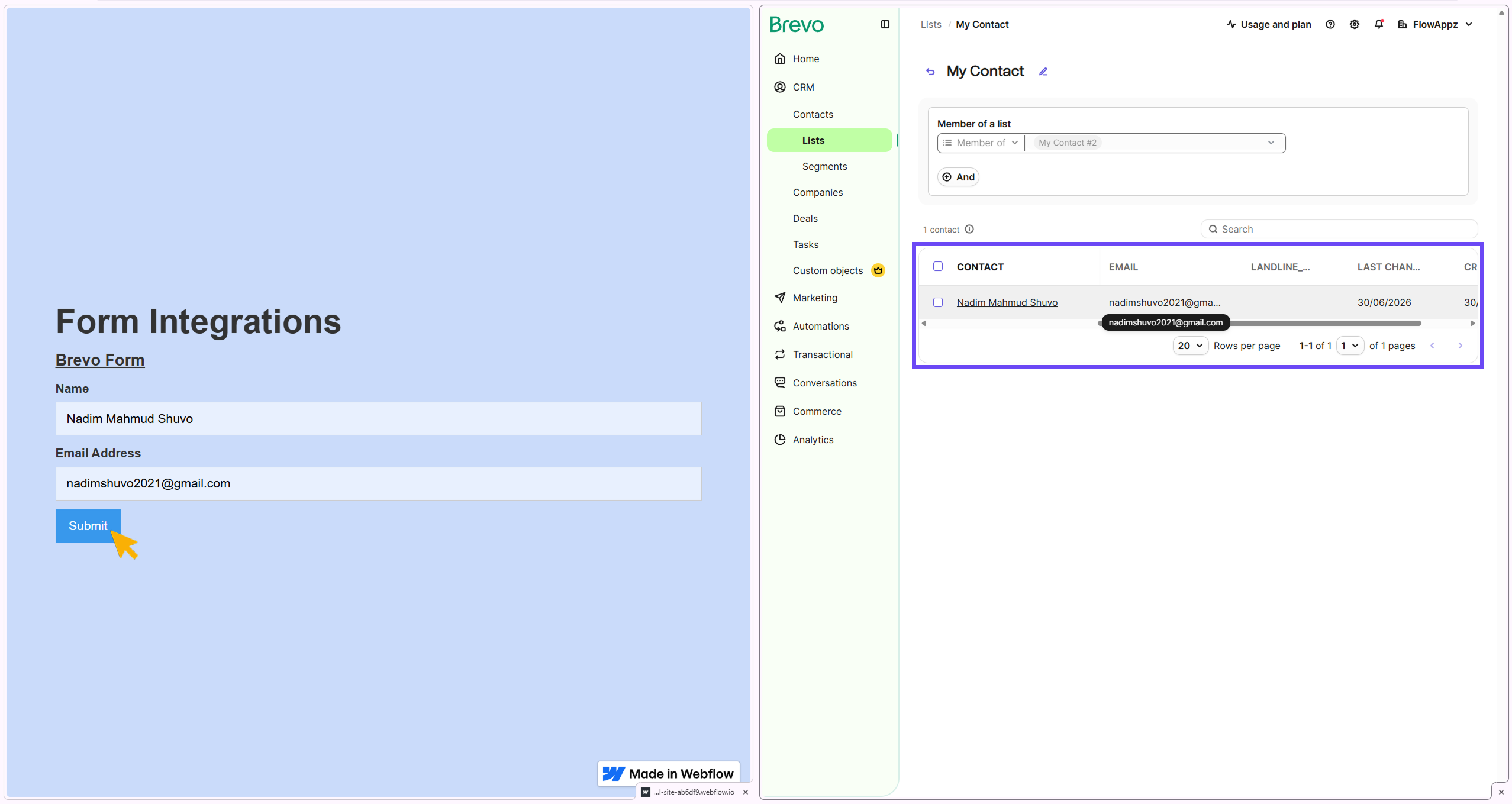Click the Transactional arrows icon

(x=780, y=354)
